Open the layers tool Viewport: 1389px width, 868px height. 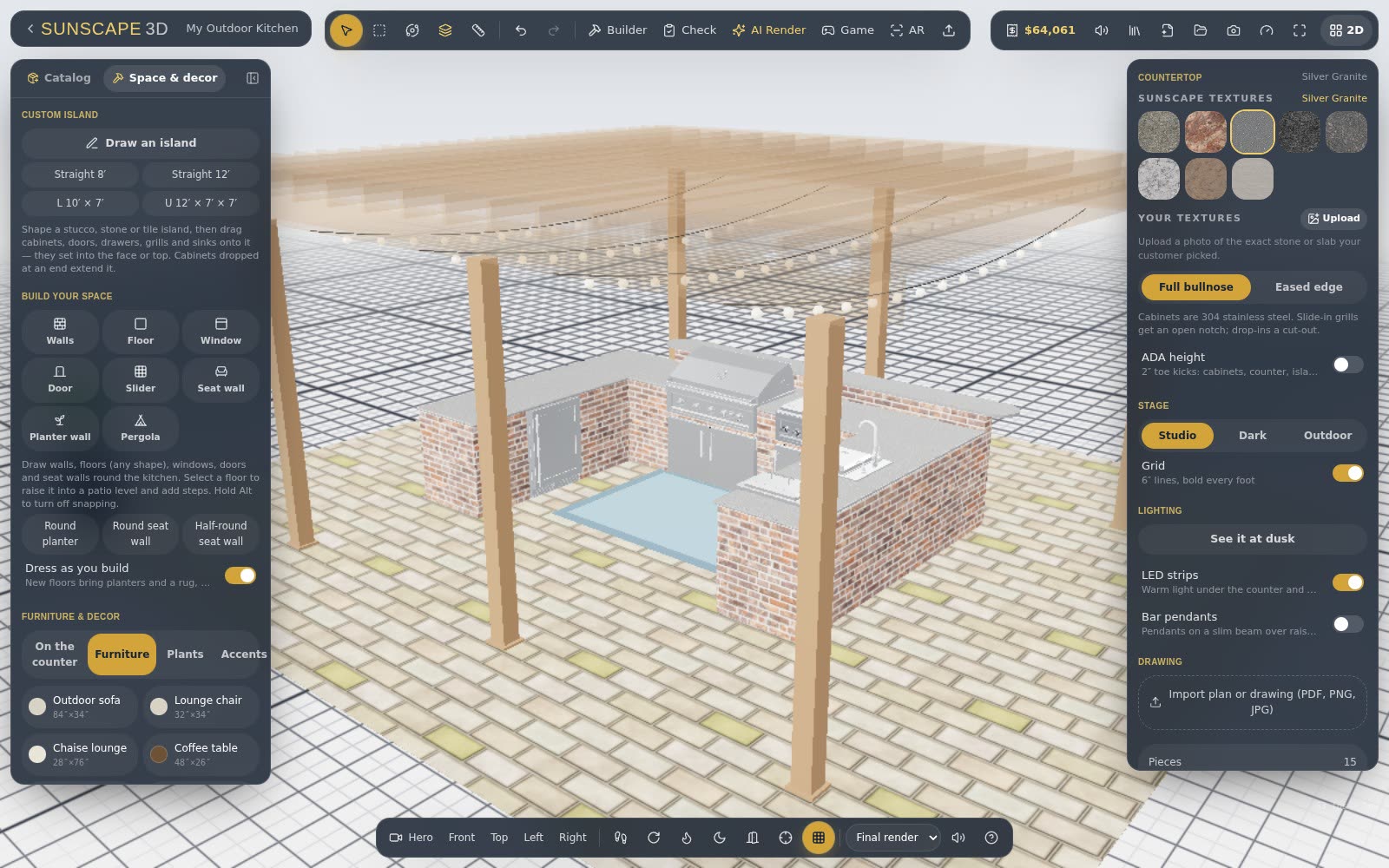pyautogui.click(x=445, y=30)
